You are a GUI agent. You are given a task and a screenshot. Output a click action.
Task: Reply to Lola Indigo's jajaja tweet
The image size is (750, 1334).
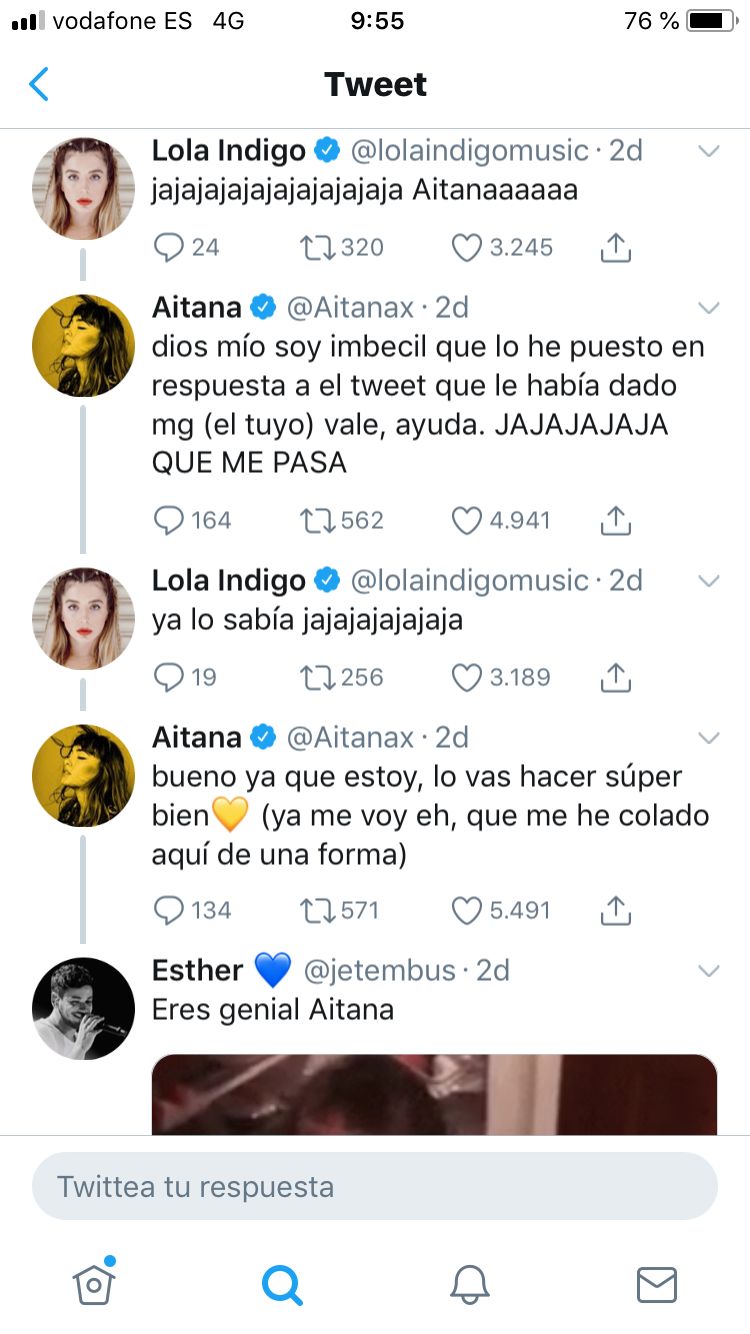(x=172, y=247)
